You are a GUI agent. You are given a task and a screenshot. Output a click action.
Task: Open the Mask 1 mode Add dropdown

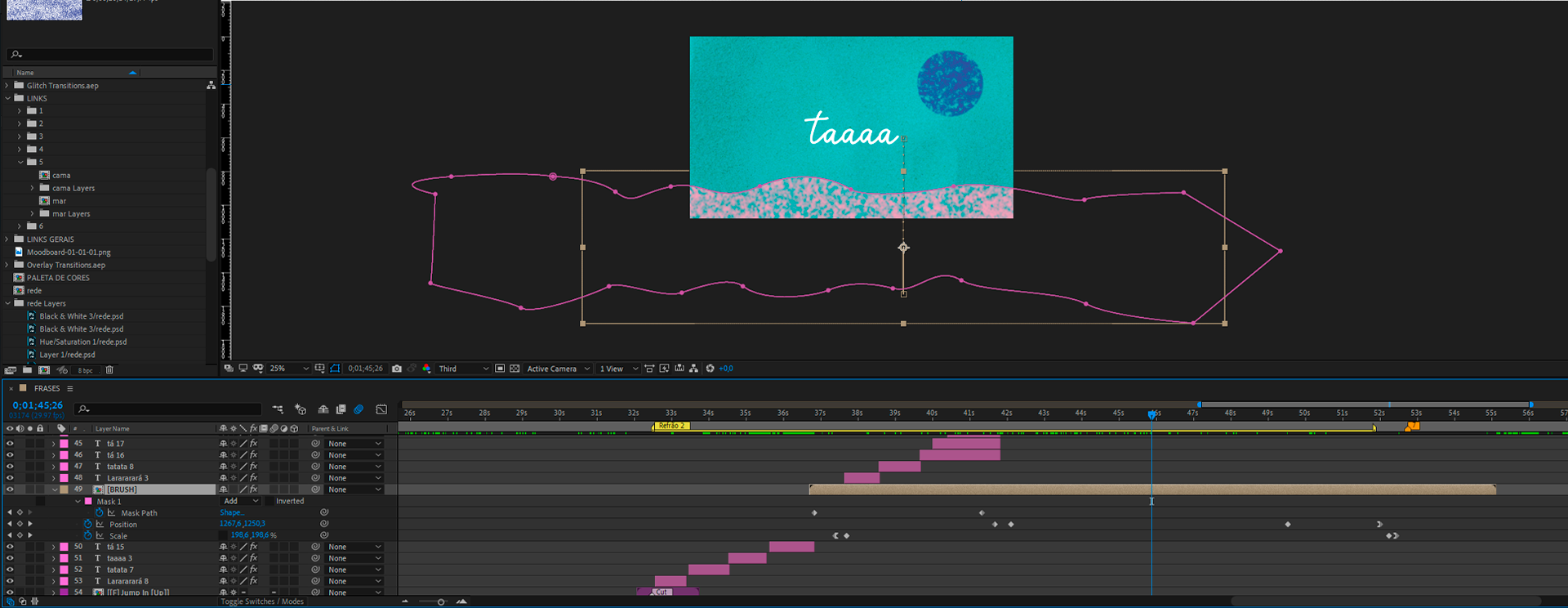pyautogui.click(x=240, y=501)
